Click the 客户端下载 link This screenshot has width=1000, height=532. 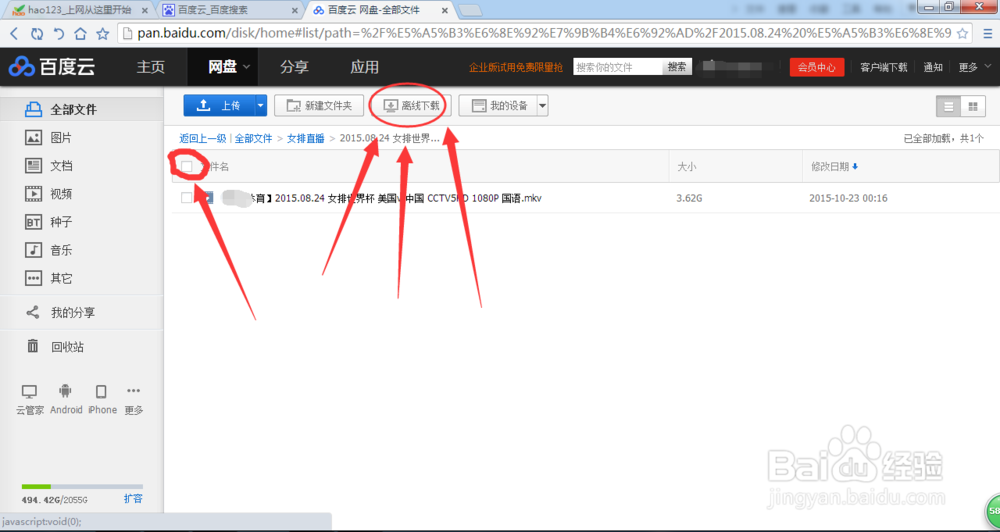[x=883, y=67]
